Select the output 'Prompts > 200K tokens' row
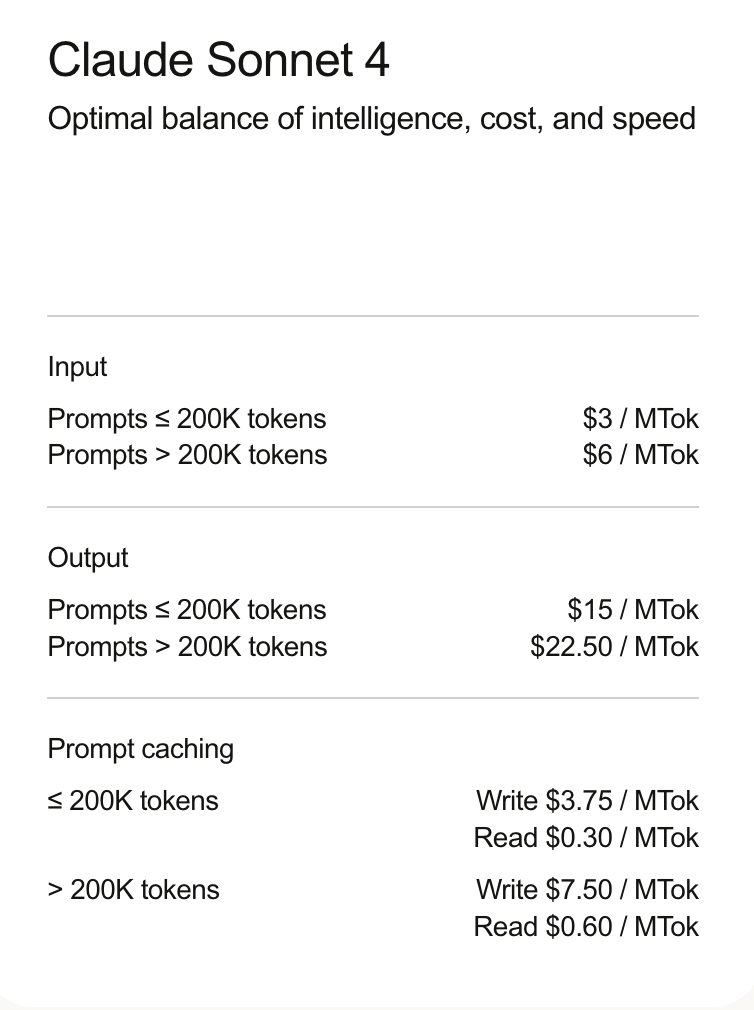Image resolution: width=754 pixels, height=1010 pixels. coord(187,647)
